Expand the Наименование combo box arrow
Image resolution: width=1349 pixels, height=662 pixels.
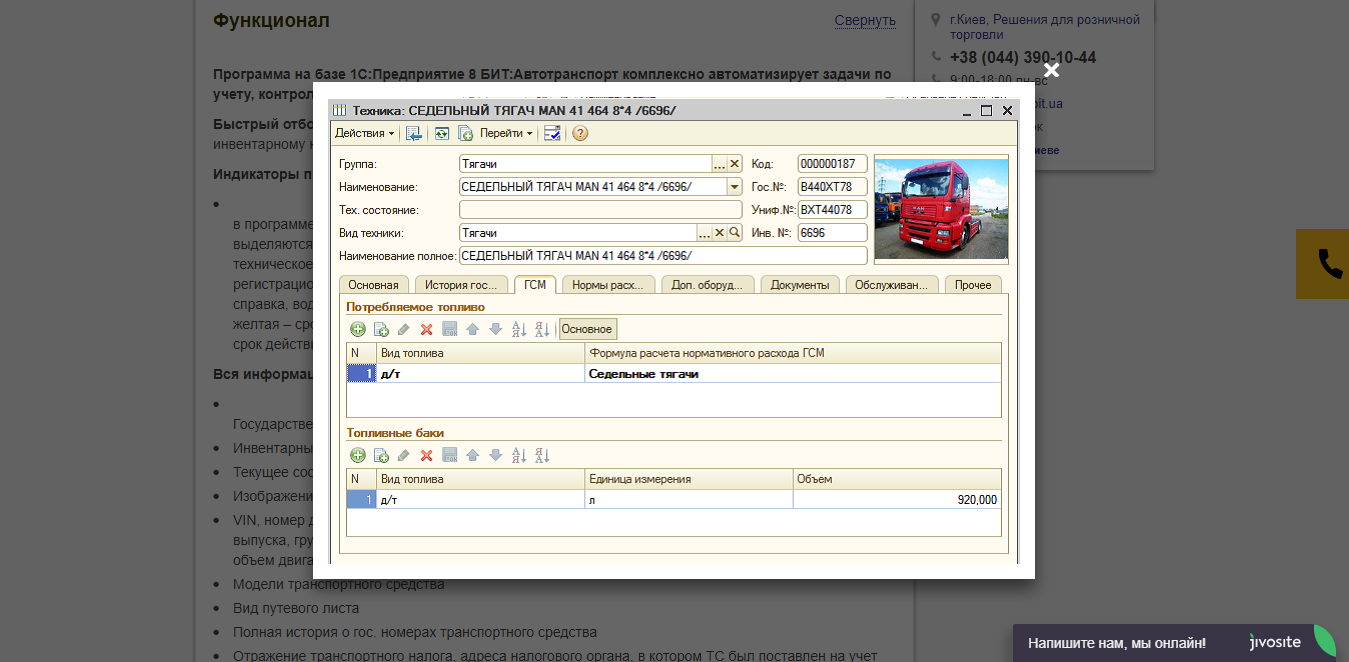point(734,187)
